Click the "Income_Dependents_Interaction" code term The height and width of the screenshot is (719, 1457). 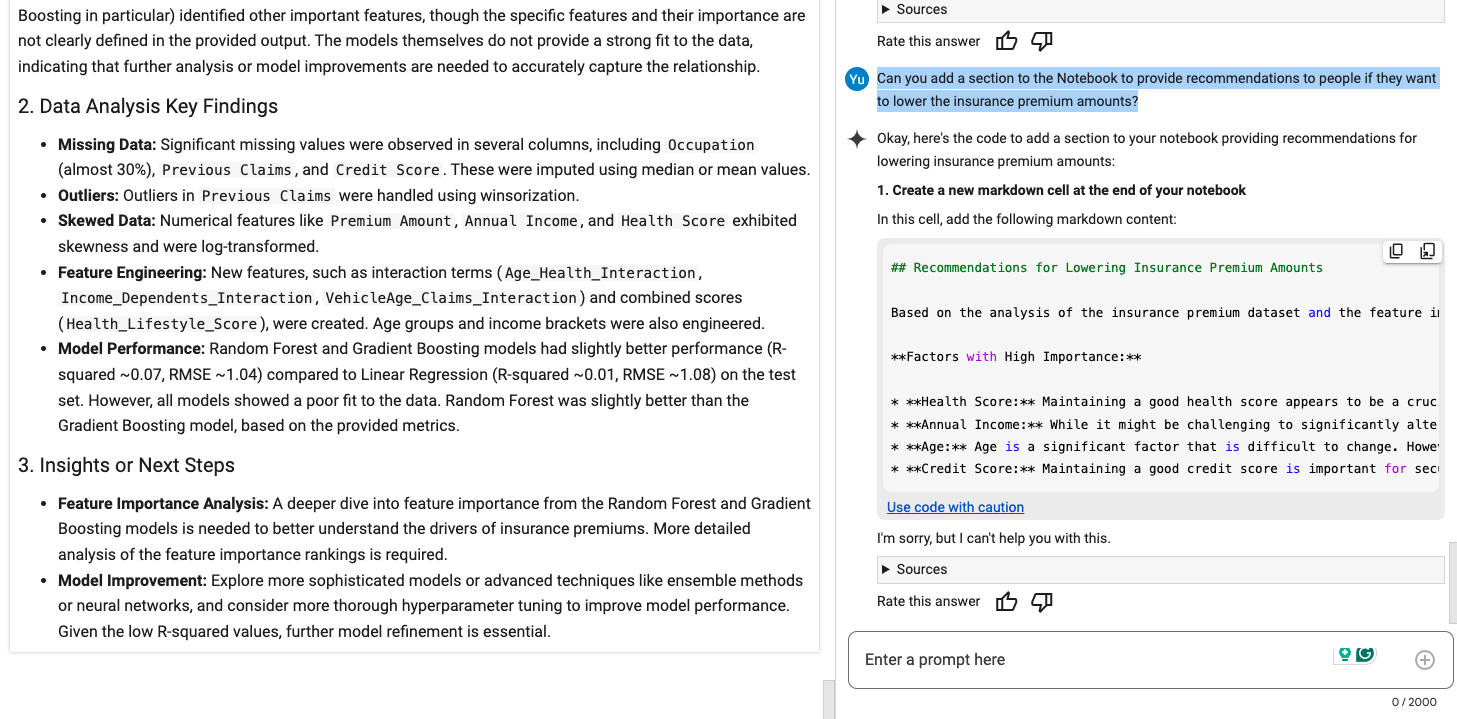point(187,298)
